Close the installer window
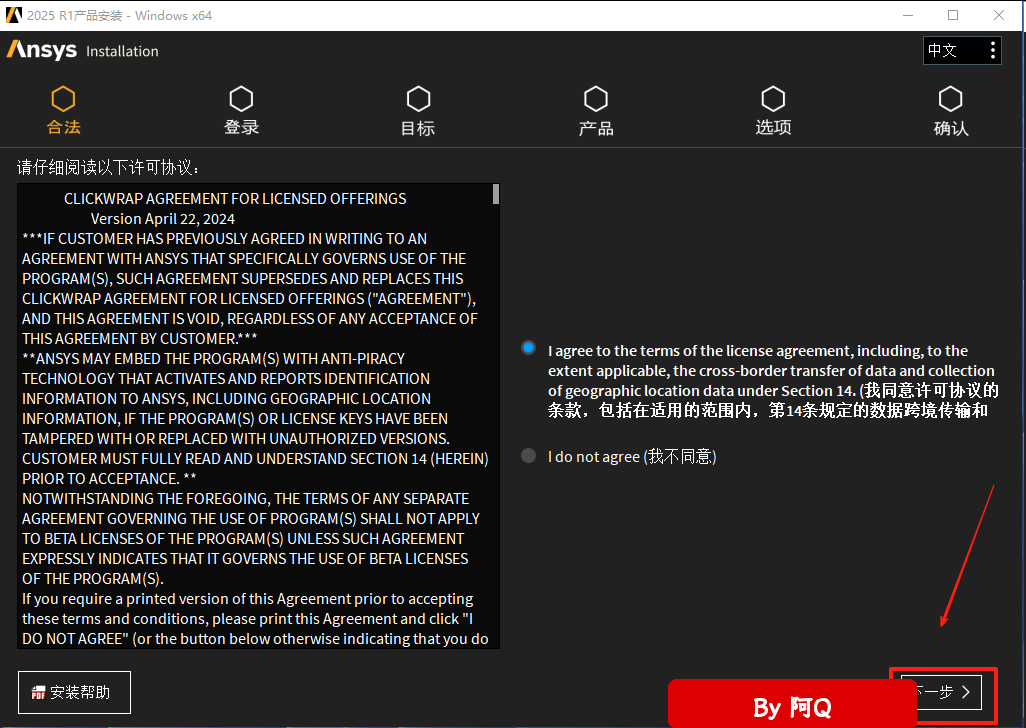The height and width of the screenshot is (728, 1026). (x=999, y=15)
